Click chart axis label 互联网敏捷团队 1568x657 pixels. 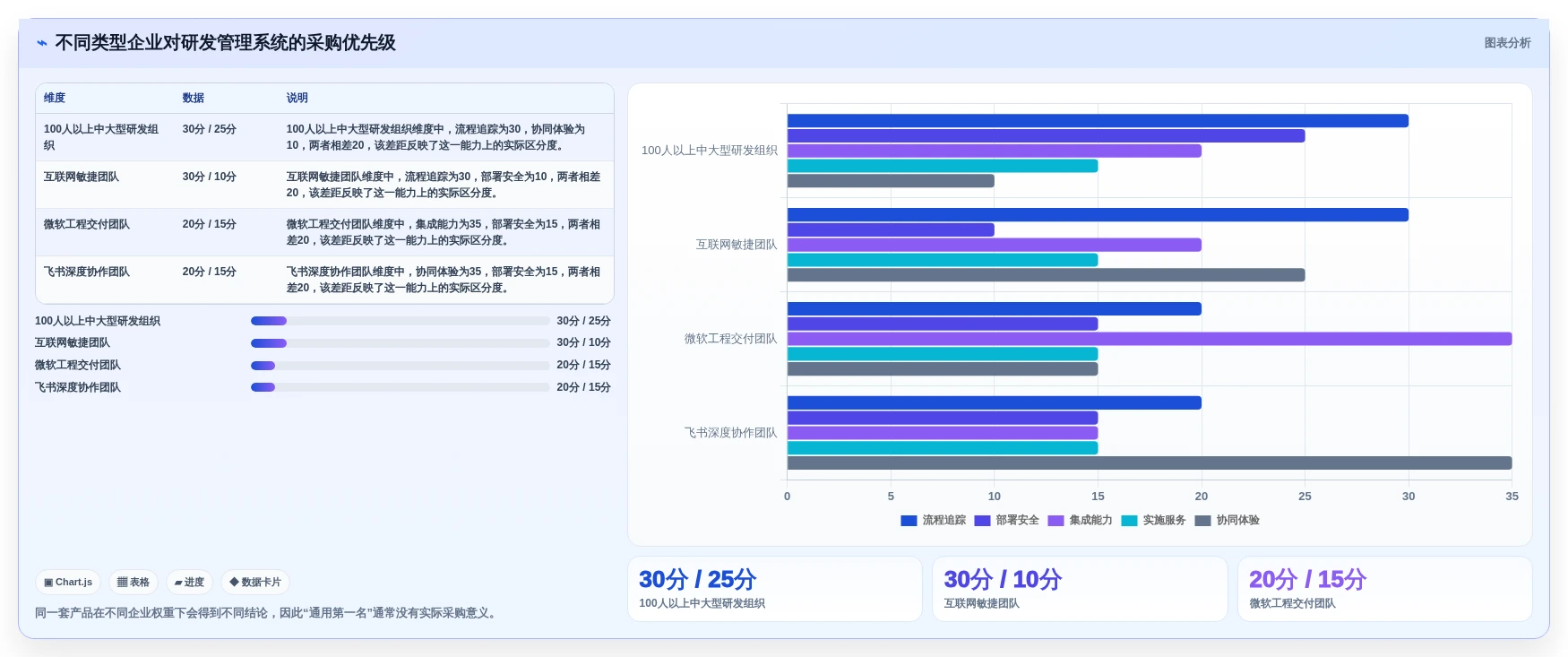[737, 245]
